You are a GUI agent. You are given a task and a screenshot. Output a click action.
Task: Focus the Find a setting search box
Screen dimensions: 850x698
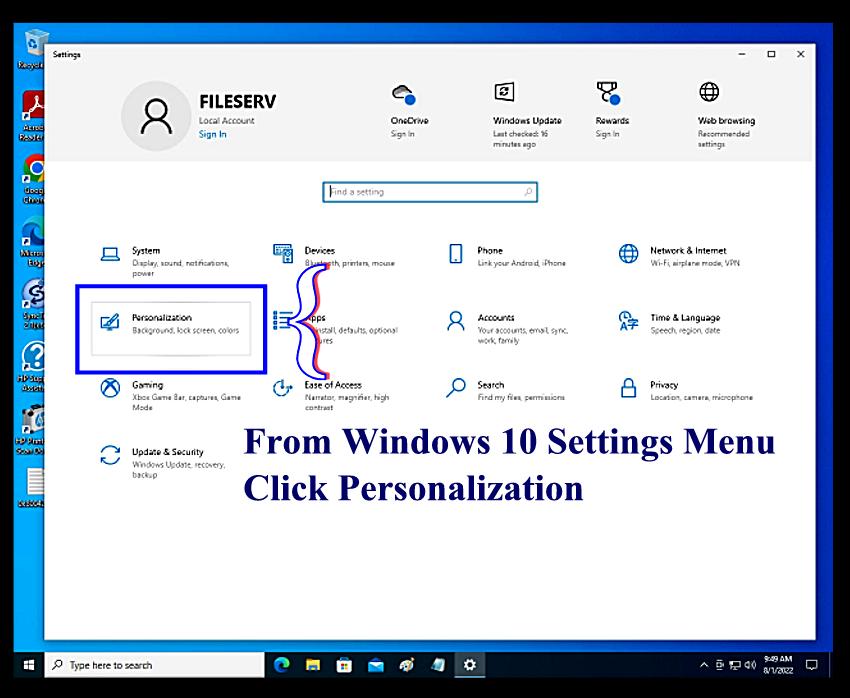(430, 192)
